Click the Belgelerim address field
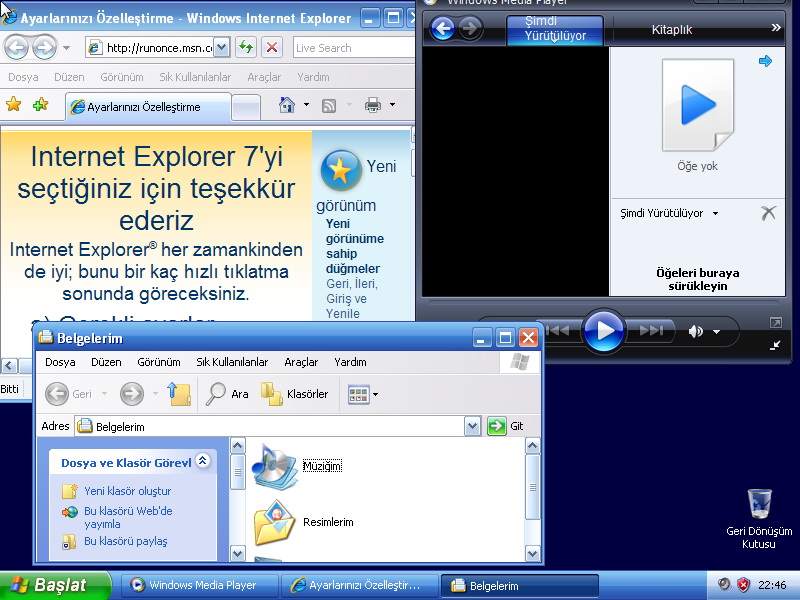Screen dimensions: 800x600 click(279, 426)
